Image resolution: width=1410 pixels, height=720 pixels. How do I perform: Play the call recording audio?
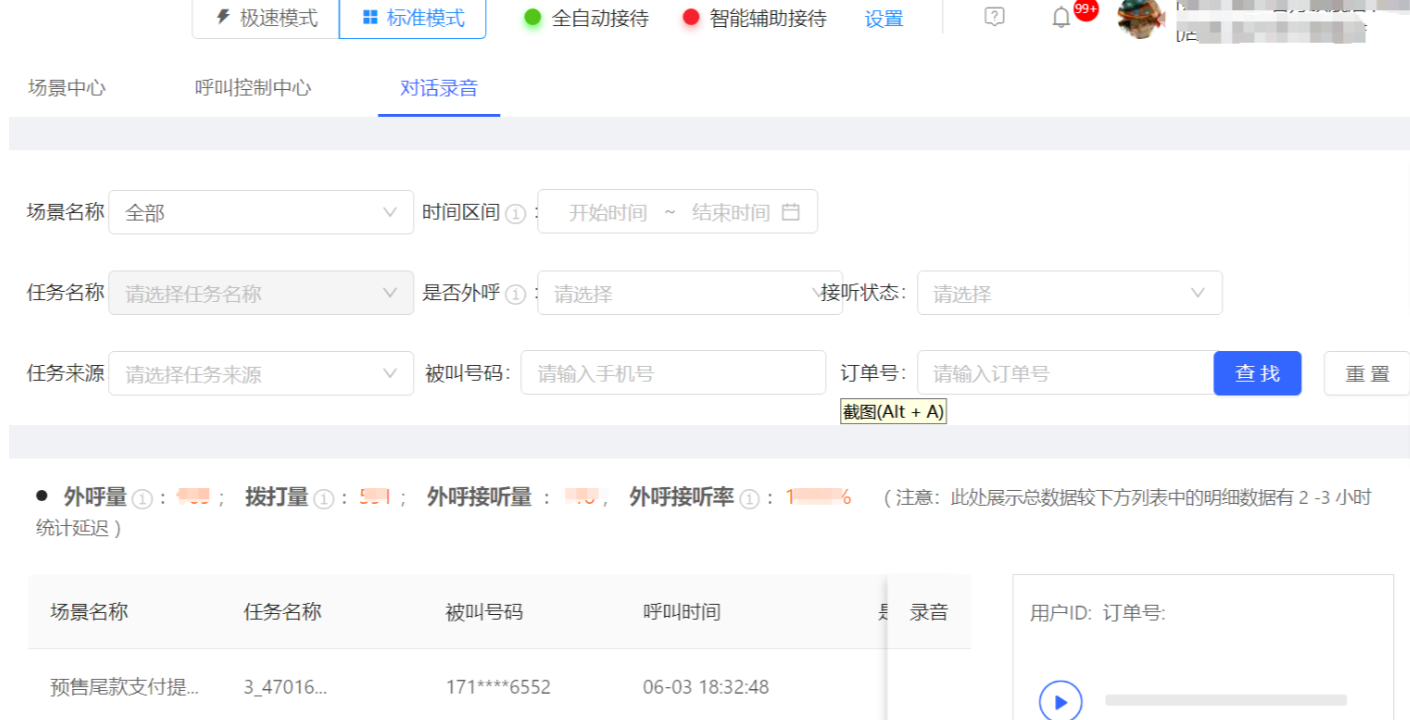pos(1060,701)
